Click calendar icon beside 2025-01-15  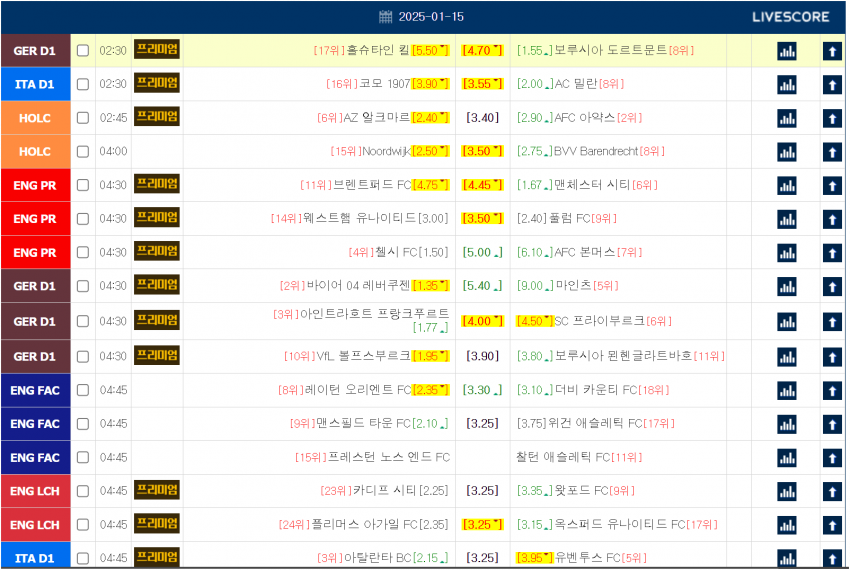click(x=385, y=17)
